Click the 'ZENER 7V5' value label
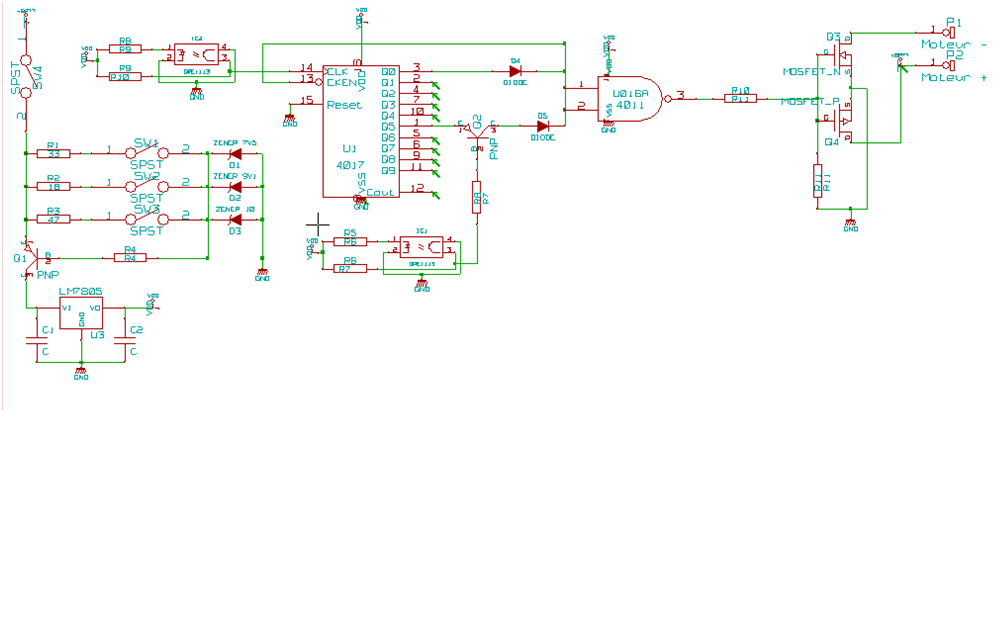The image size is (1008, 630). [x=235, y=143]
